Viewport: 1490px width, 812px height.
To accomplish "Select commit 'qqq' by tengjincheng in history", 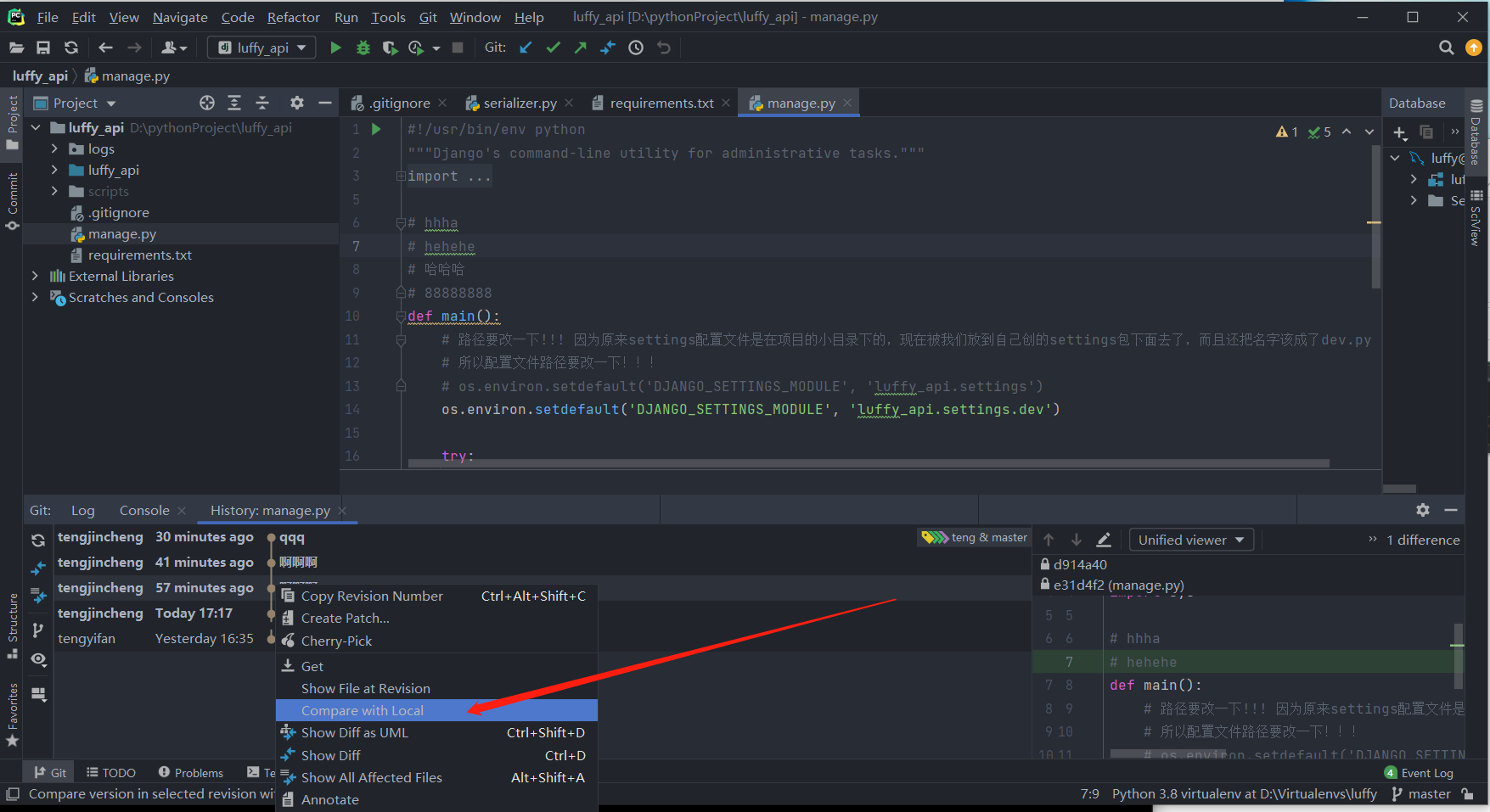I will (x=291, y=537).
